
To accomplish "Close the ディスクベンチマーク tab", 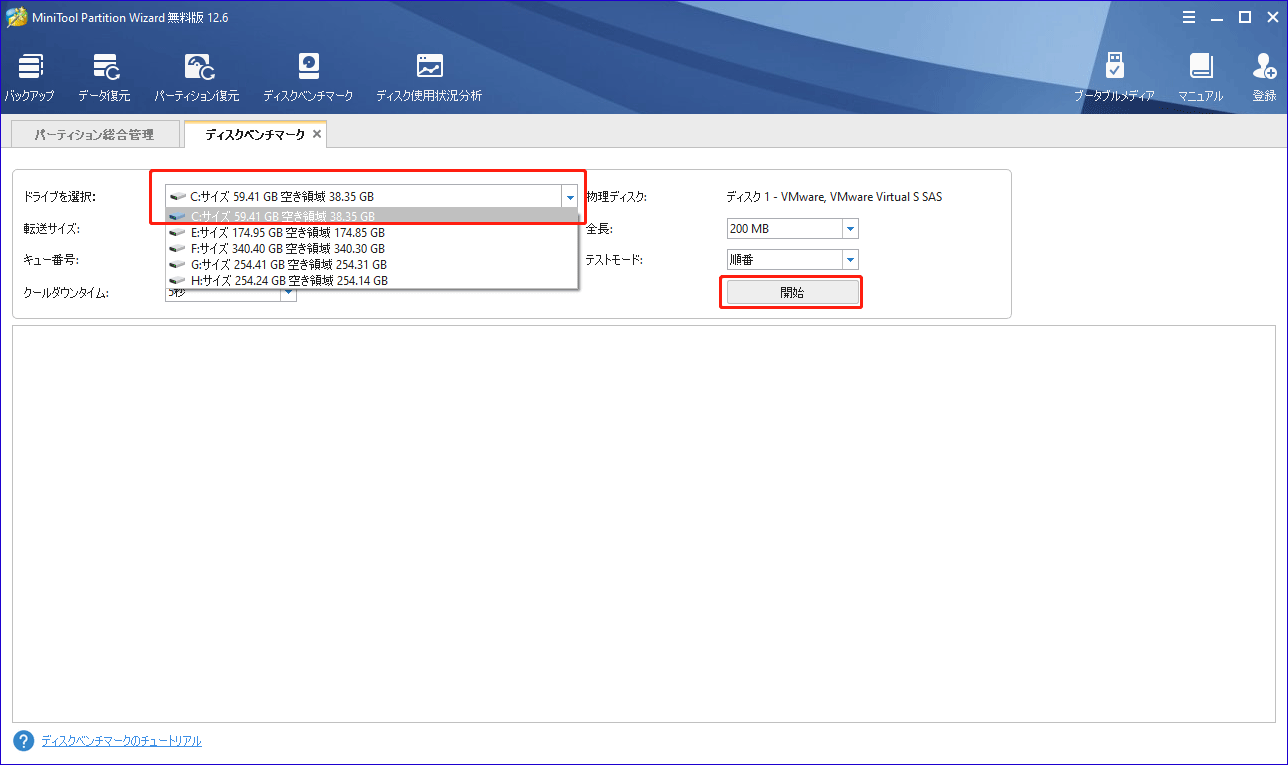I will click(318, 131).
